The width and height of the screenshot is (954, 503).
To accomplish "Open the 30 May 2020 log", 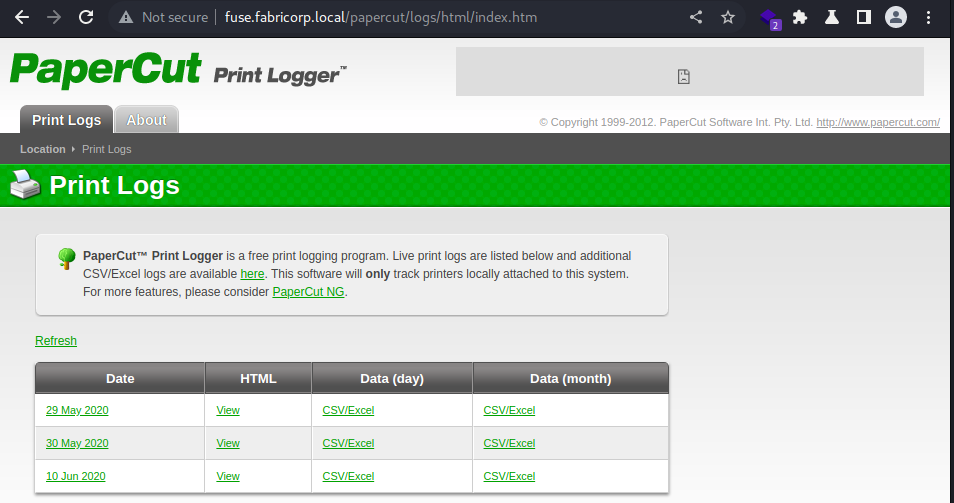I will (77, 443).
